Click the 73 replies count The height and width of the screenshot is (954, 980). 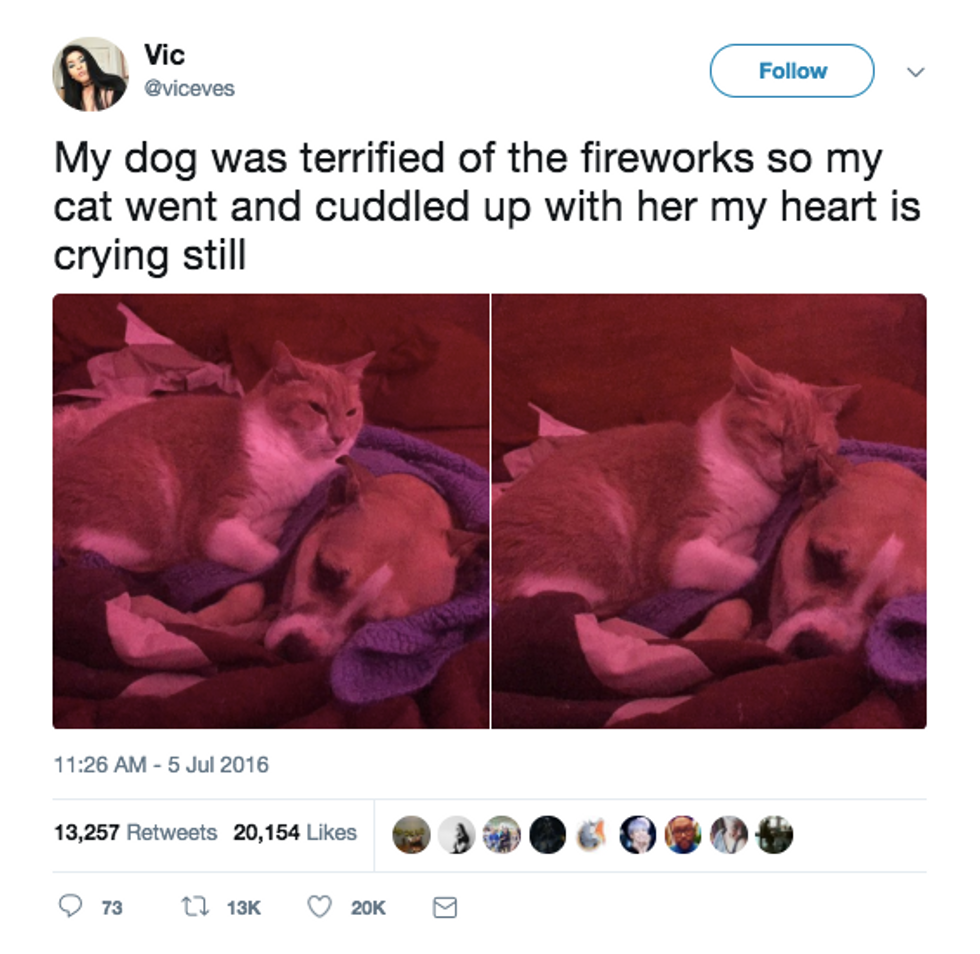[112, 908]
